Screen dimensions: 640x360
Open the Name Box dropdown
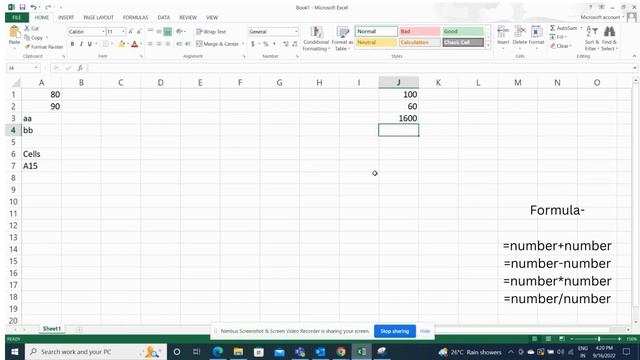pyautogui.click(x=36, y=68)
